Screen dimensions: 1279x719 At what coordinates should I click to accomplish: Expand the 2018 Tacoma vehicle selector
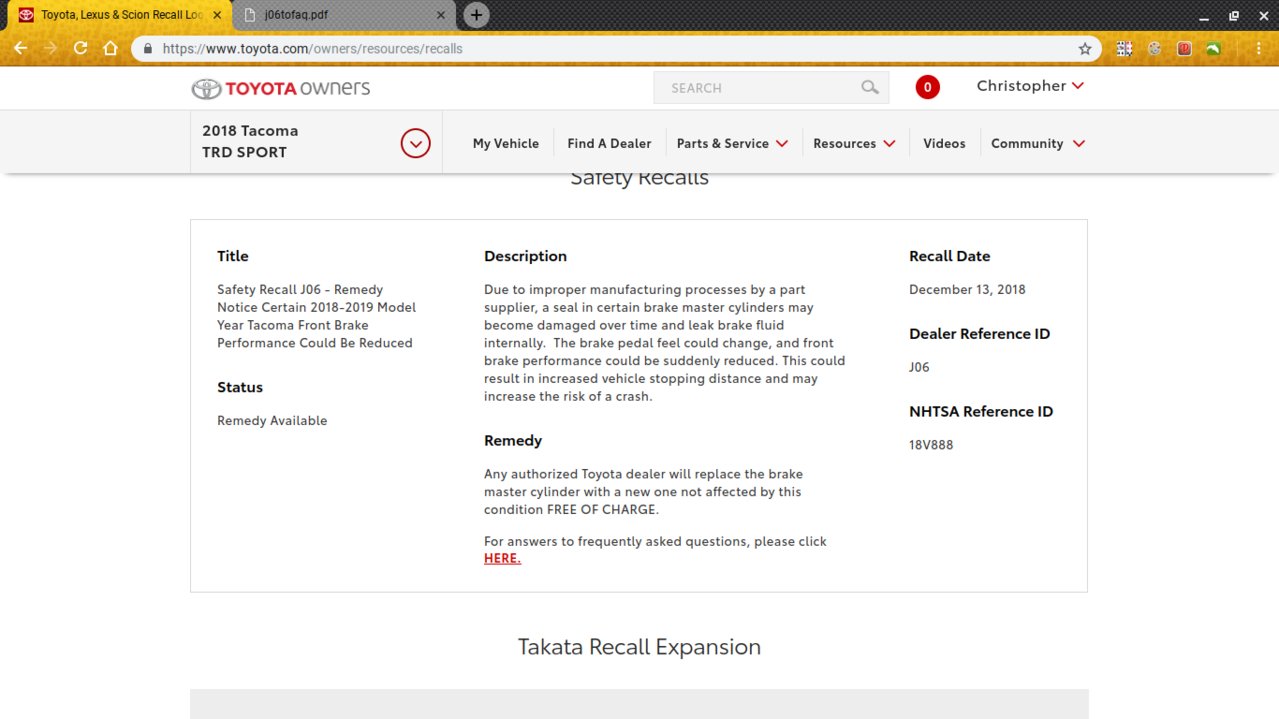[415, 143]
